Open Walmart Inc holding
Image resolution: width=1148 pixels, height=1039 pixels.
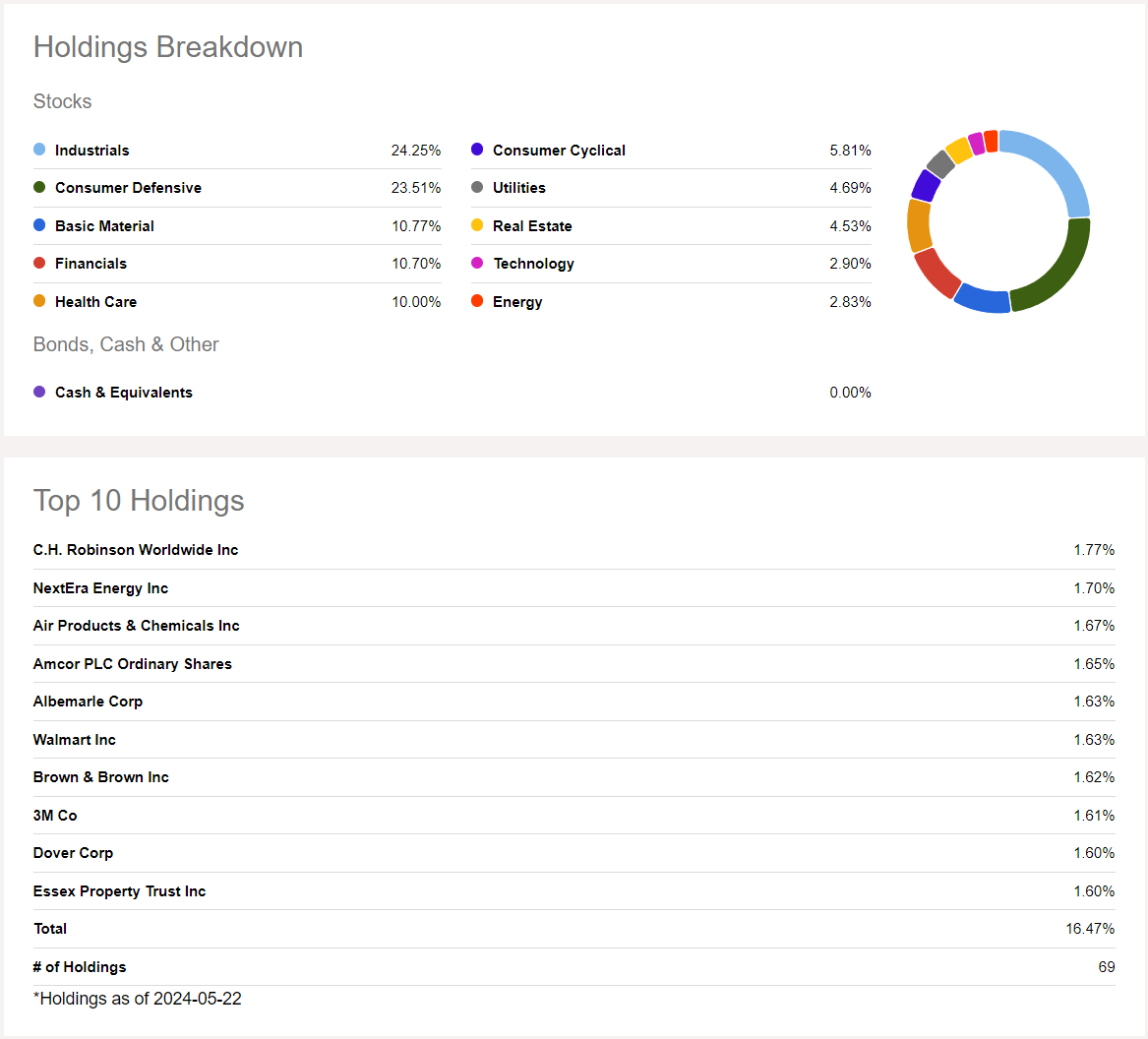pyautogui.click(x=74, y=740)
